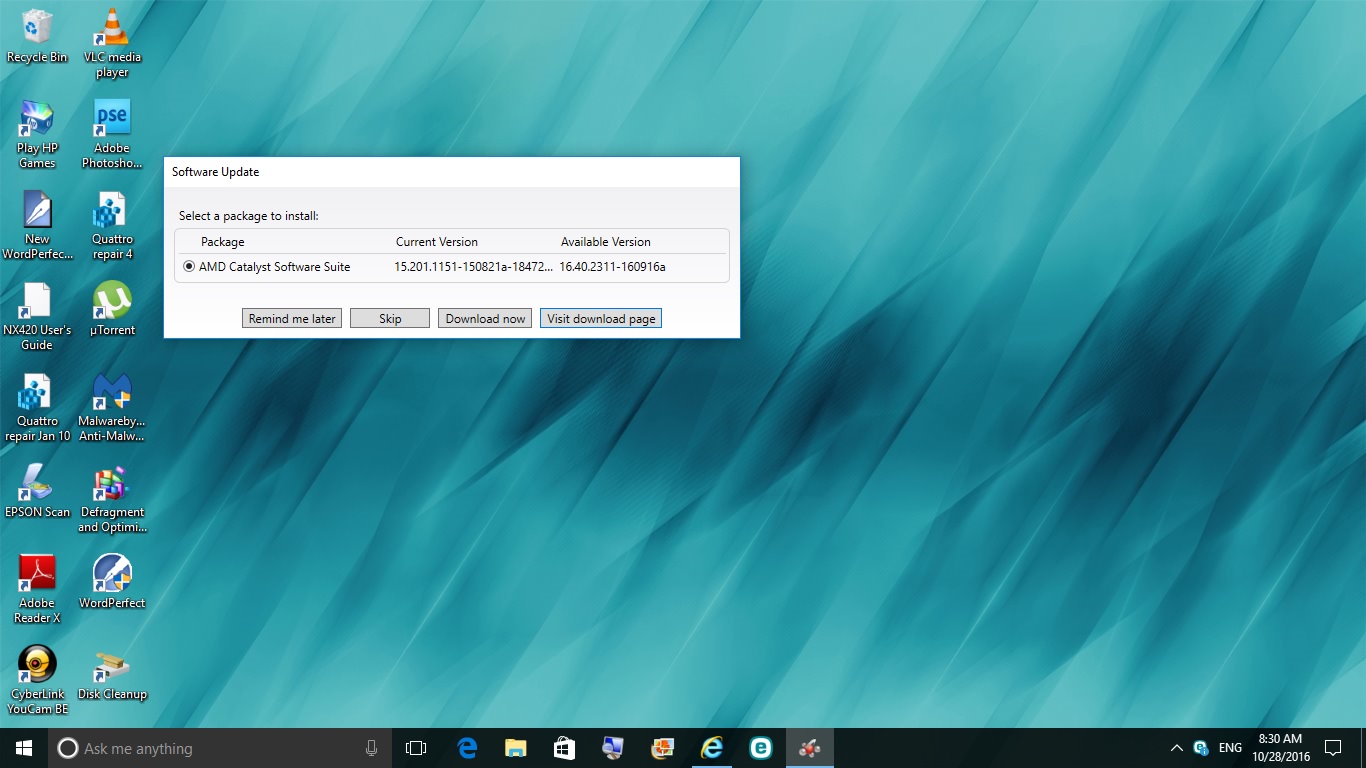Click the Windows Start button
The width and height of the screenshot is (1366, 768).
(x=24, y=748)
